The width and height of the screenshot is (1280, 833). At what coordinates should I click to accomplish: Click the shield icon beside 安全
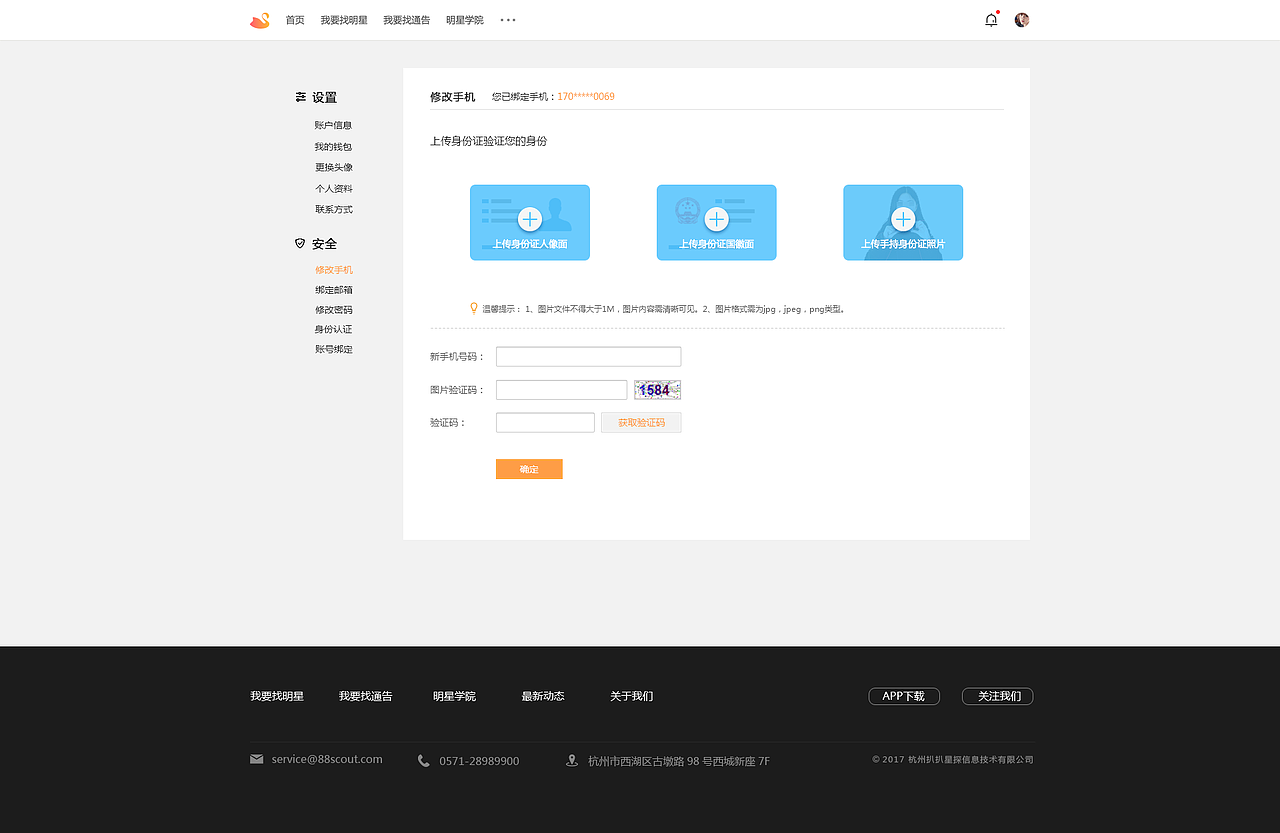tap(298, 242)
